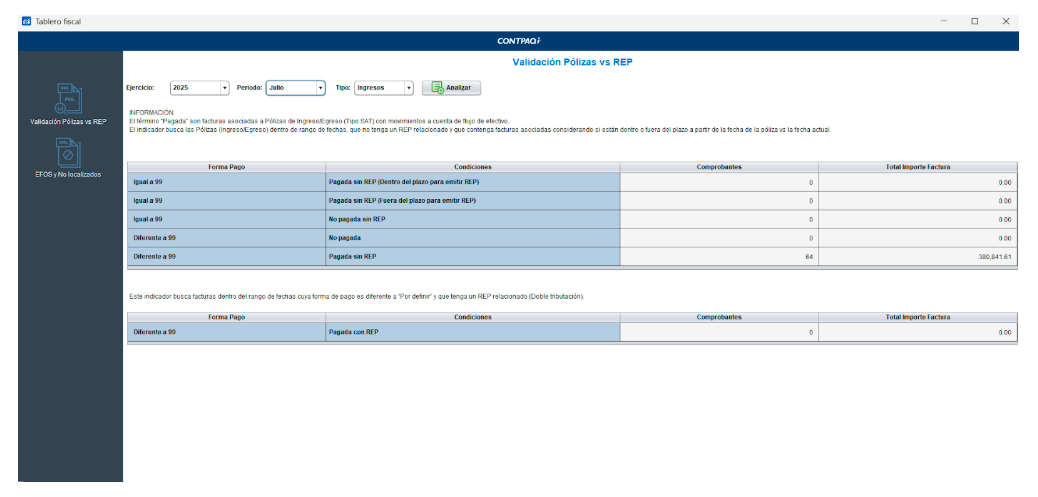
Task: Click Total Importe Factura header in top table
Action: (917, 167)
